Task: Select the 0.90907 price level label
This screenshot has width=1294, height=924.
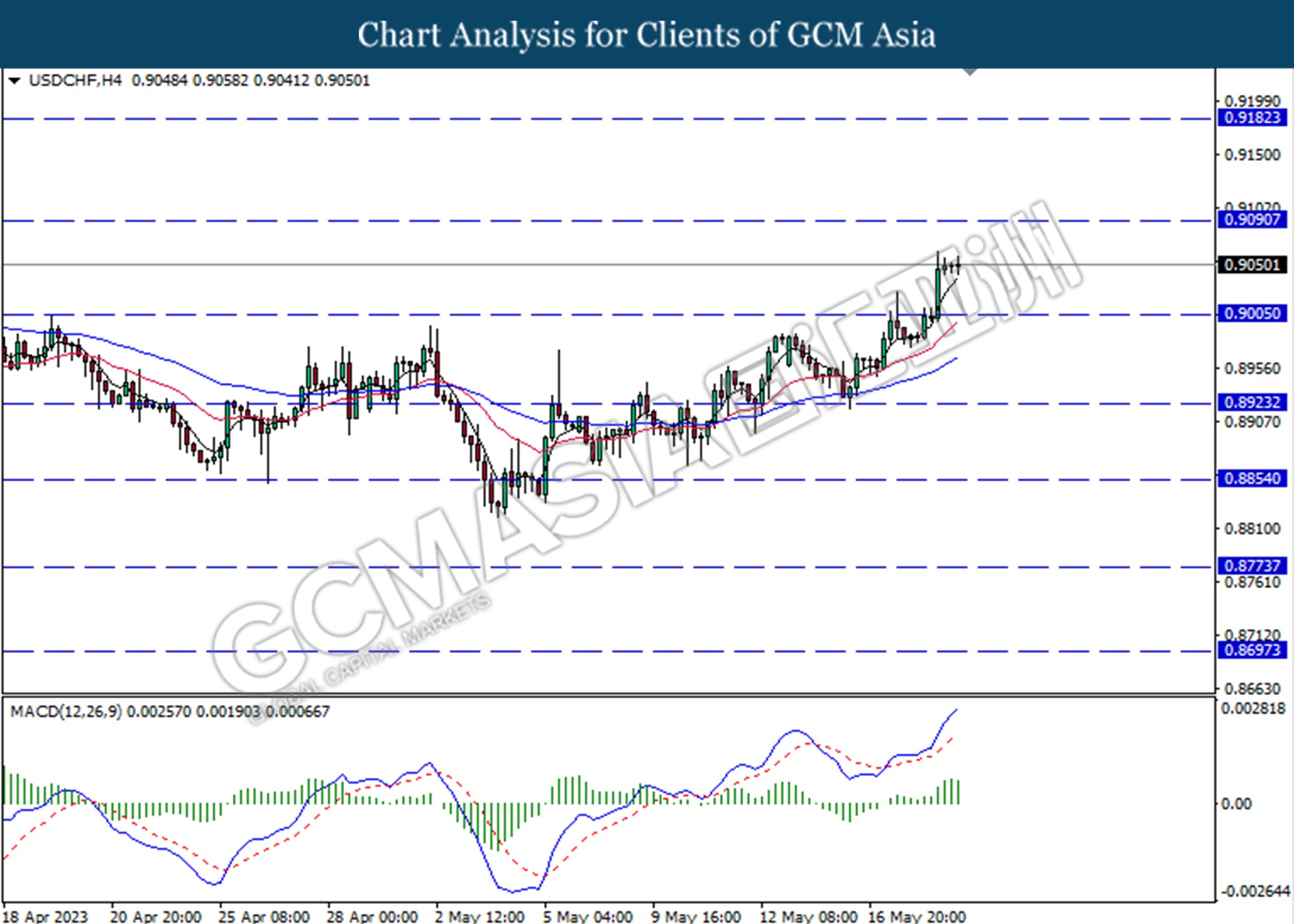Action: click(x=1253, y=219)
